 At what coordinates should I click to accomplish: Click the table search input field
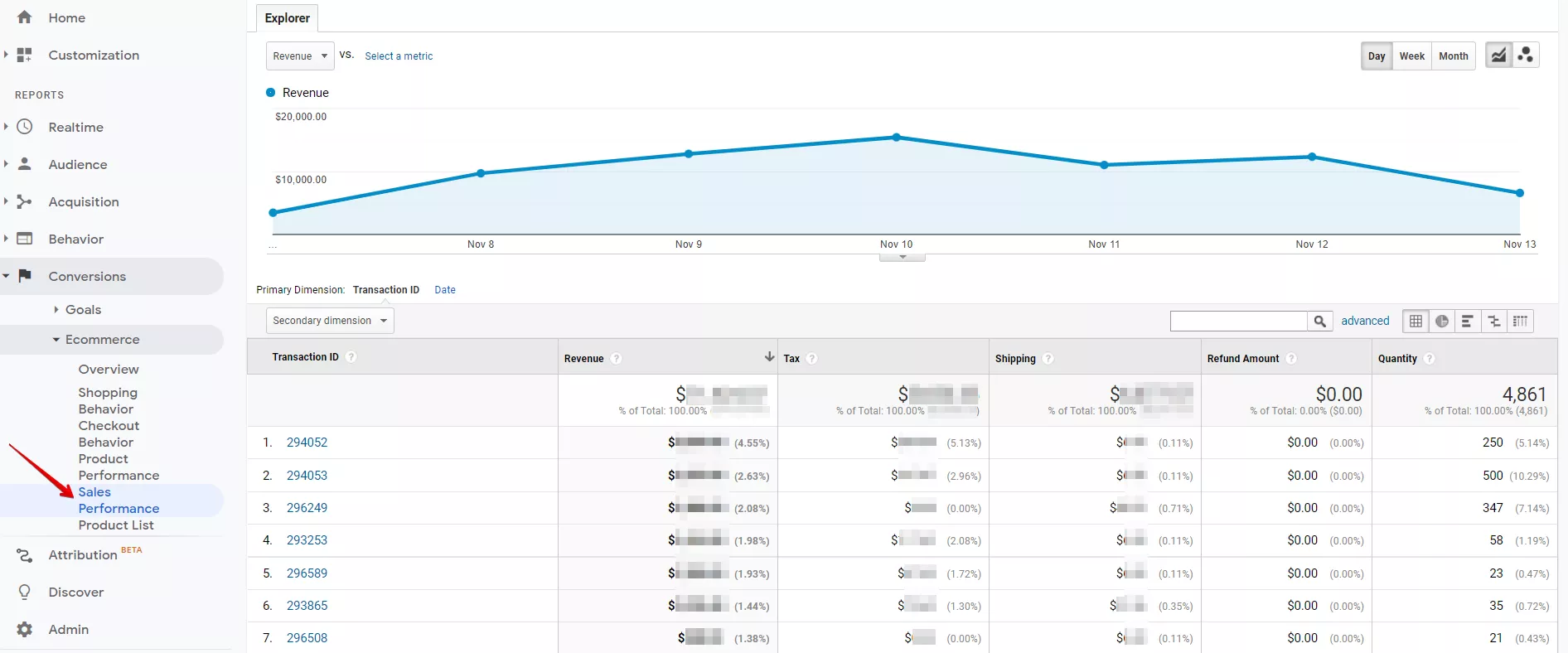click(x=1239, y=321)
